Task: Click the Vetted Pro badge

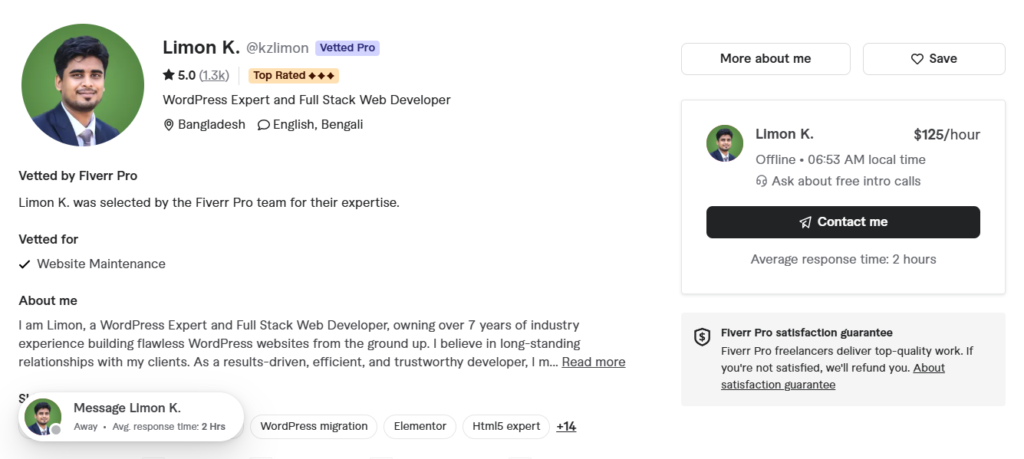Action: tap(347, 48)
